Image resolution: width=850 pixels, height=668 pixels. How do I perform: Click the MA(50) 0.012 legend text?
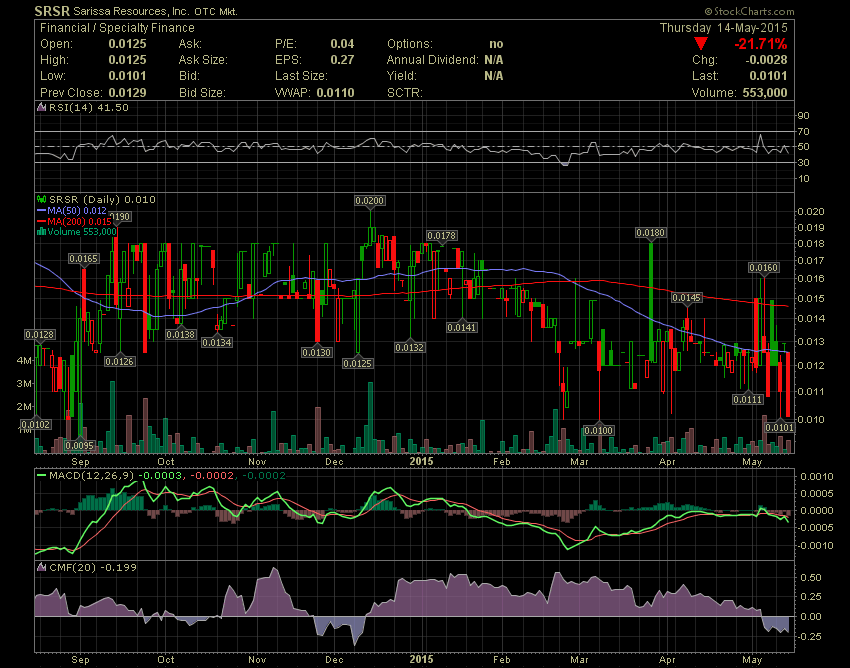(77, 210)
